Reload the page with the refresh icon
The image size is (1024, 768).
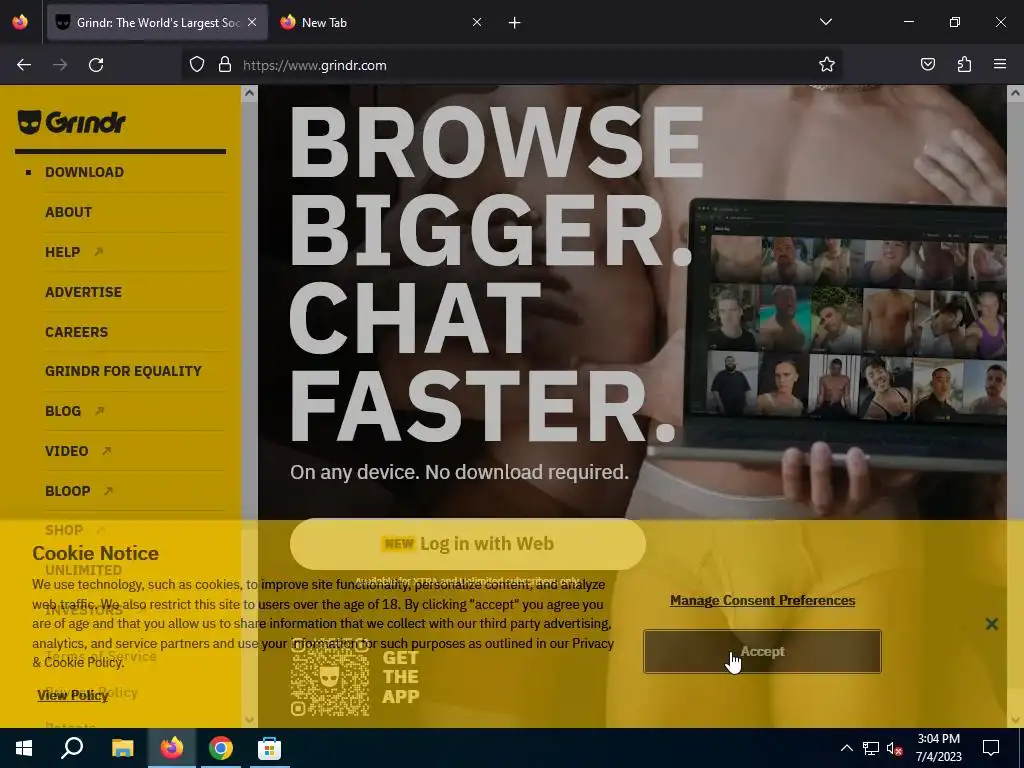click(x=96, y=65)
